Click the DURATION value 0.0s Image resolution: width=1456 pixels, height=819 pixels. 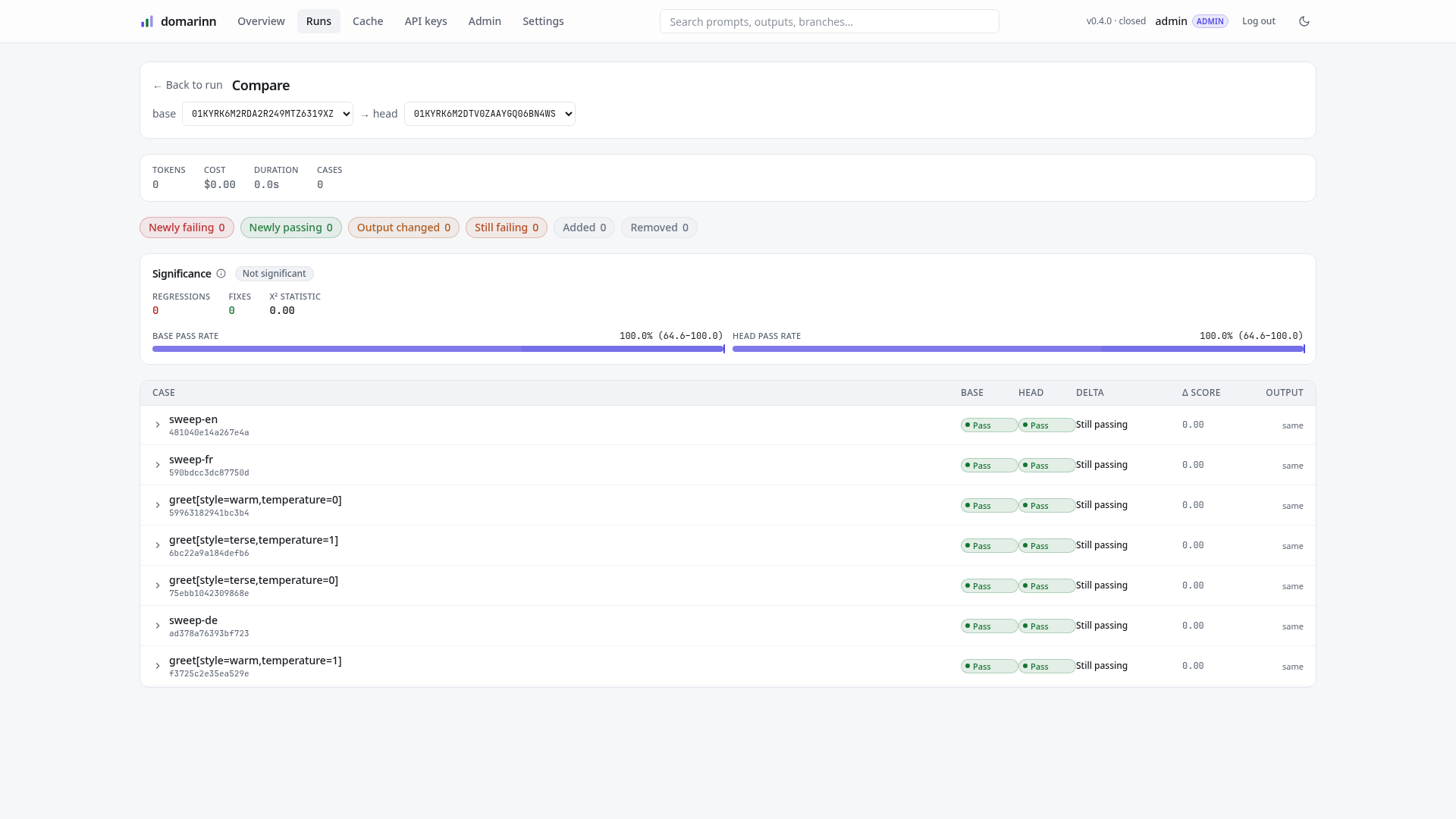(x=266, y=185)
